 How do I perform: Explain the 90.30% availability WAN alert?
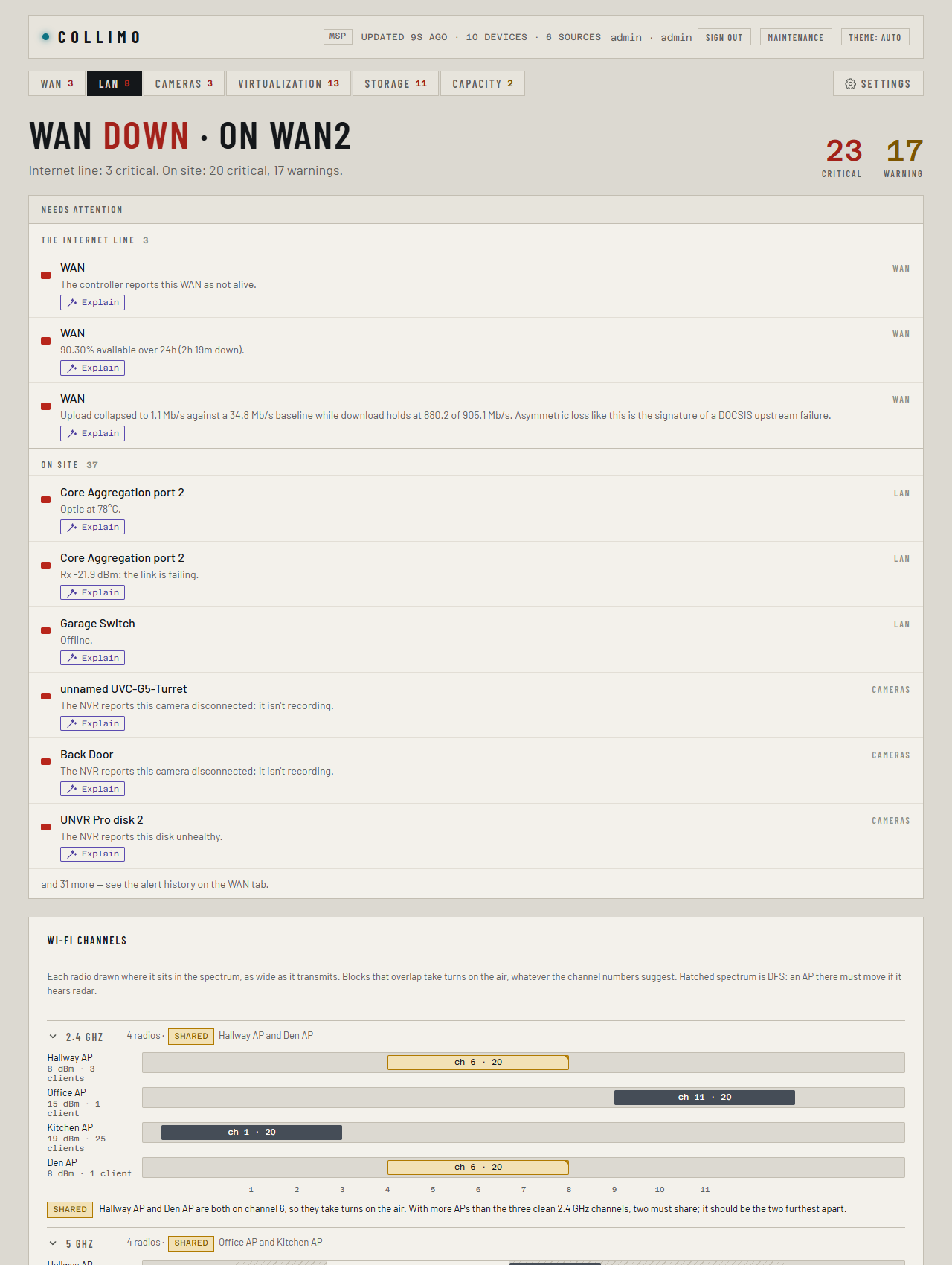(x=92, y=368)
